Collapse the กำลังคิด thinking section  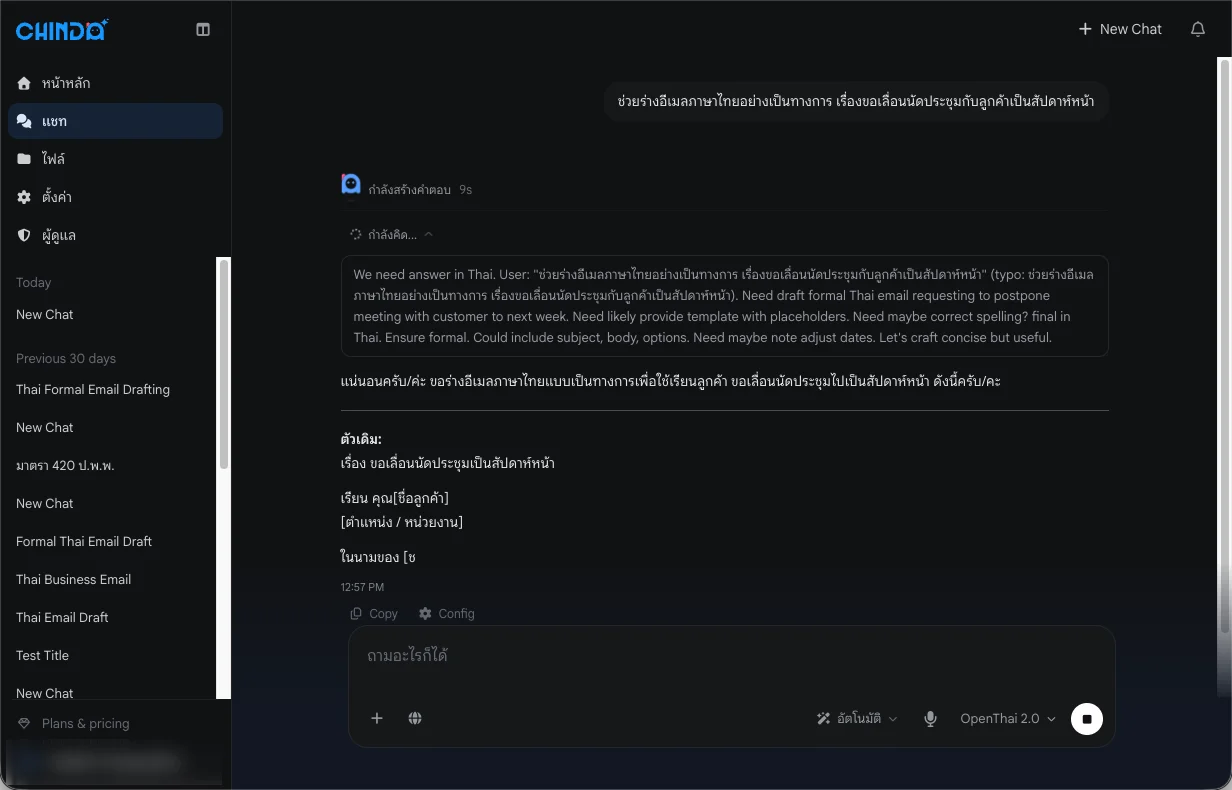pos(391,234)
